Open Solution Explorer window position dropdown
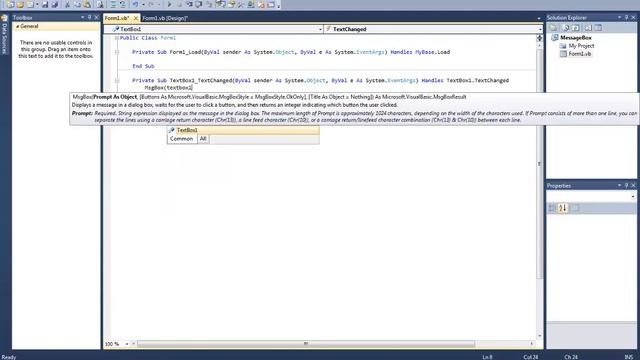Image resolution: width=640 pixels, height=360 pixels. (x=619, y=17)
